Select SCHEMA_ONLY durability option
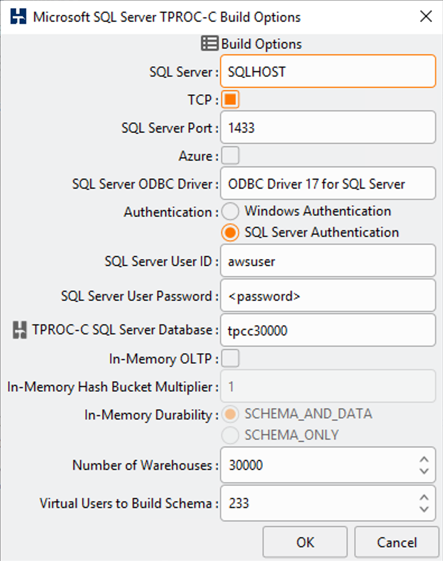Screen dimensions: 443x561 (230, 435)
